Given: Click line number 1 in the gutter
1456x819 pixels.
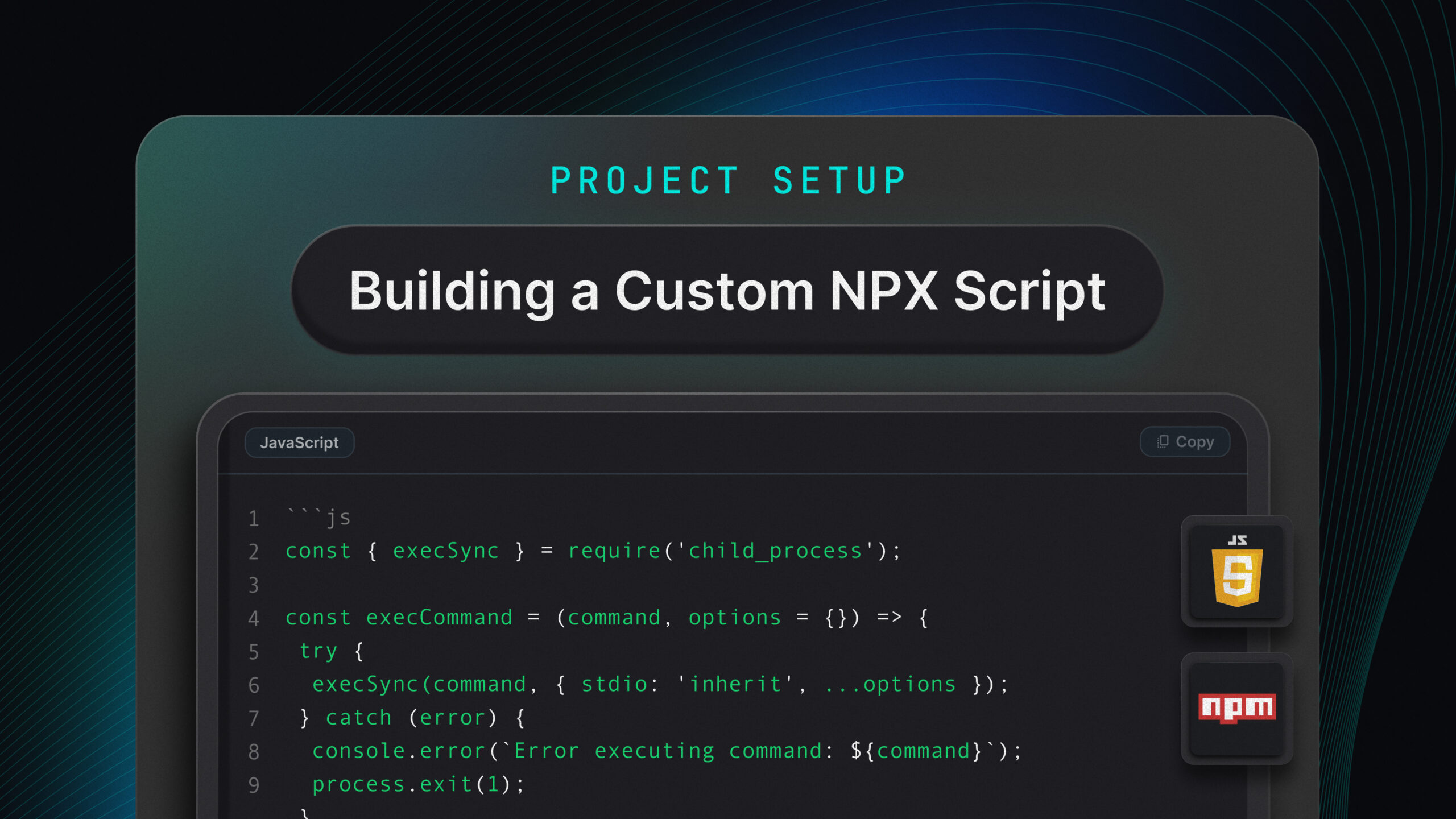Looking at the screenshot, I should click(254, 519).
